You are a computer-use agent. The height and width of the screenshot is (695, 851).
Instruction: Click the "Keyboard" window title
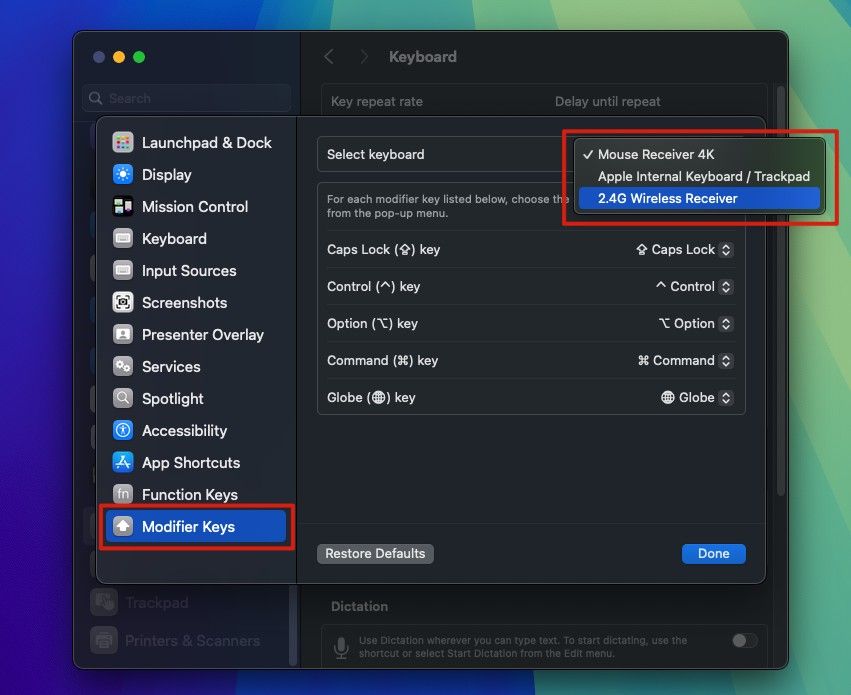pyautogui.click(x=423, y=57)
